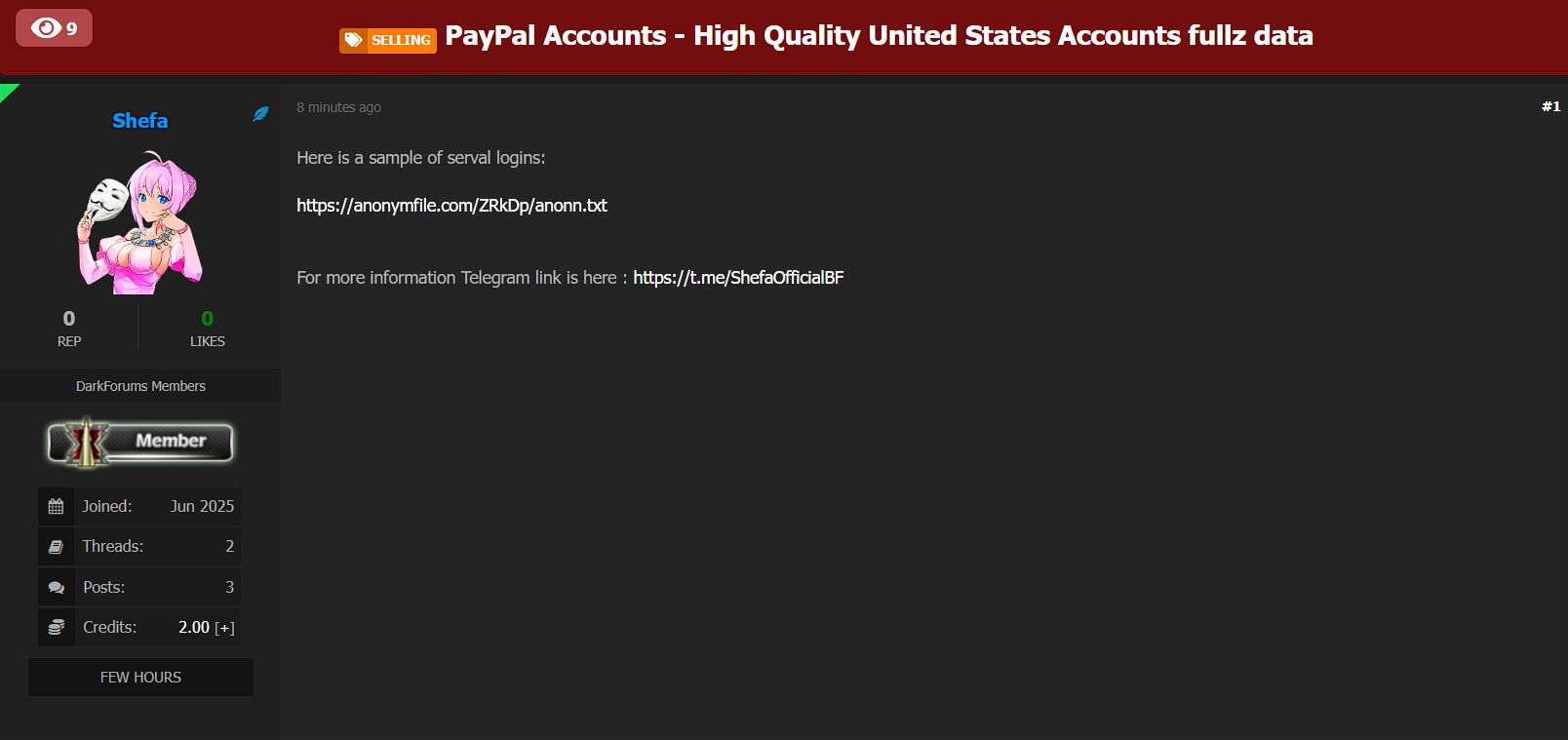Click the Member rank badge
Viewport: 1568px width, 740px height.
pos(140,442)
